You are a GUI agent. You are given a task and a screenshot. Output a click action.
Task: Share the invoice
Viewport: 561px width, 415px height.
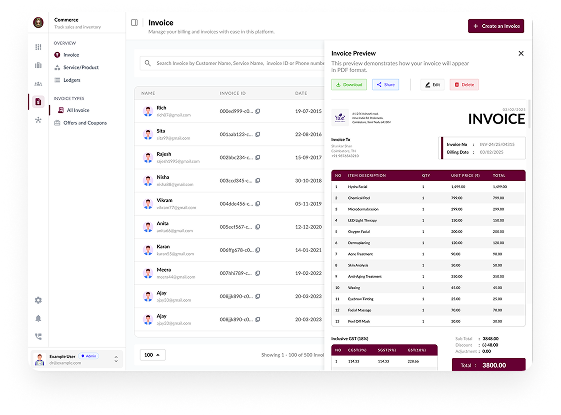pyautogui.click(x=385, y=85)
